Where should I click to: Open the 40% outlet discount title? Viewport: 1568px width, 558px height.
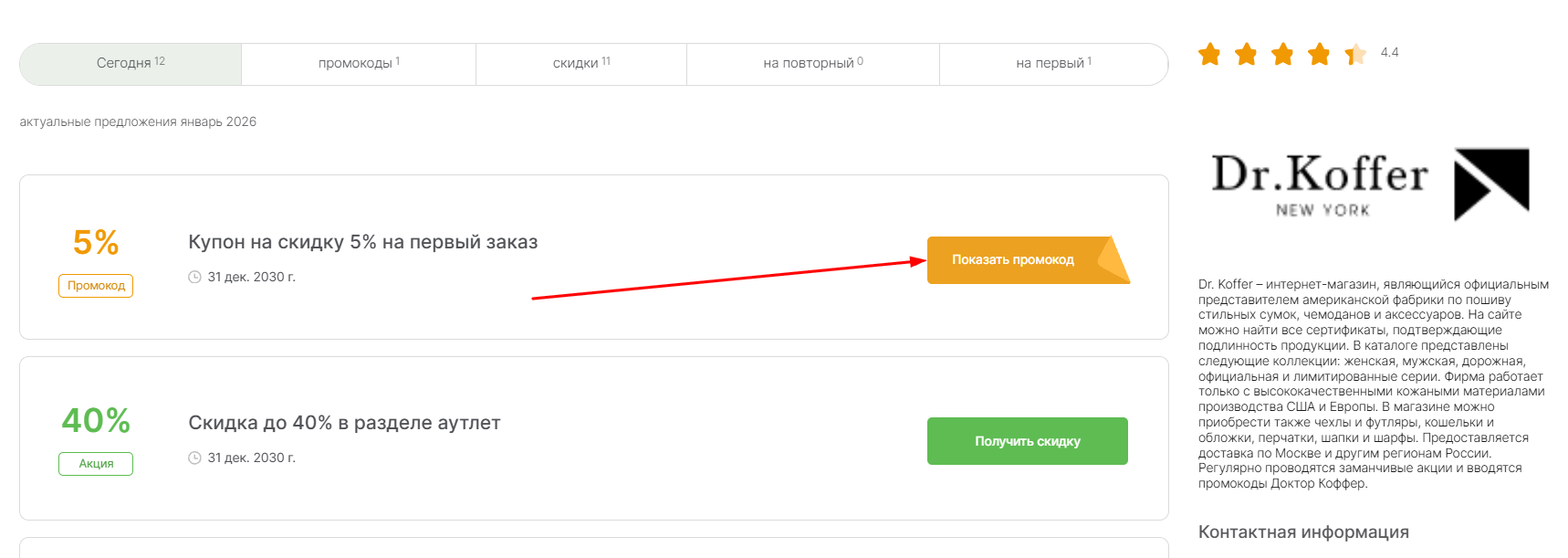(x=344, y=423)
